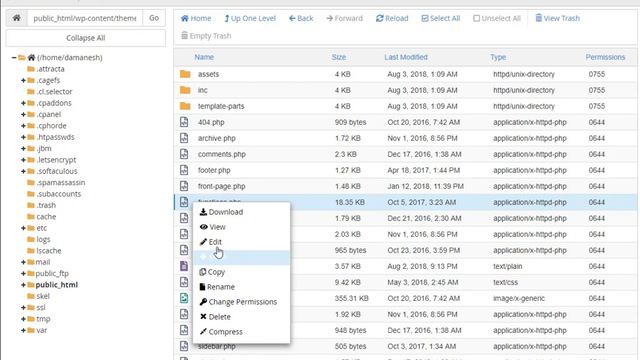Click the archive.php file icon
The width and height of the screenshot is (640, 360).
(x=184, y=138)
